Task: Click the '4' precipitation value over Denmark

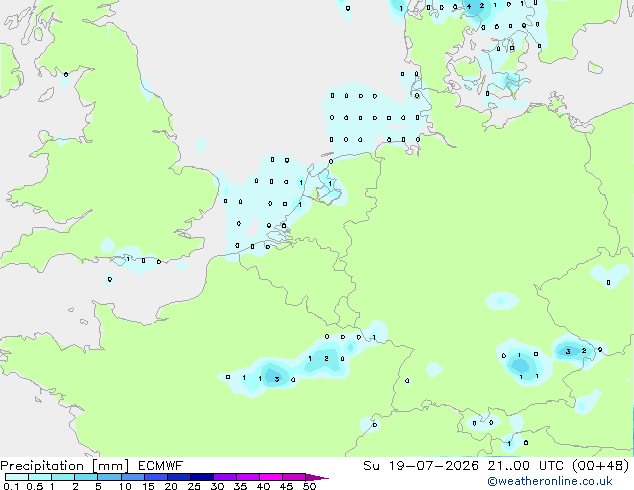Action: (x=469, y=6)
